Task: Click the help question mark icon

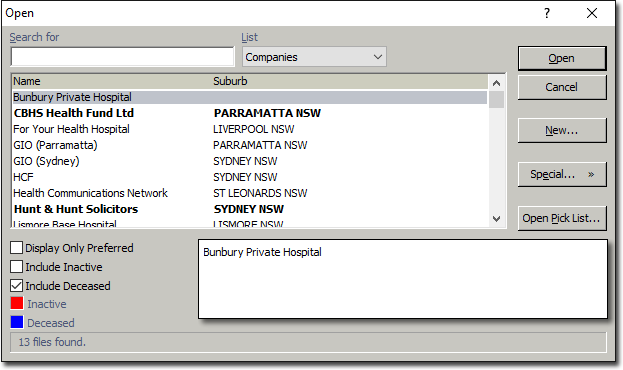Action: click(x=547, y=13)
